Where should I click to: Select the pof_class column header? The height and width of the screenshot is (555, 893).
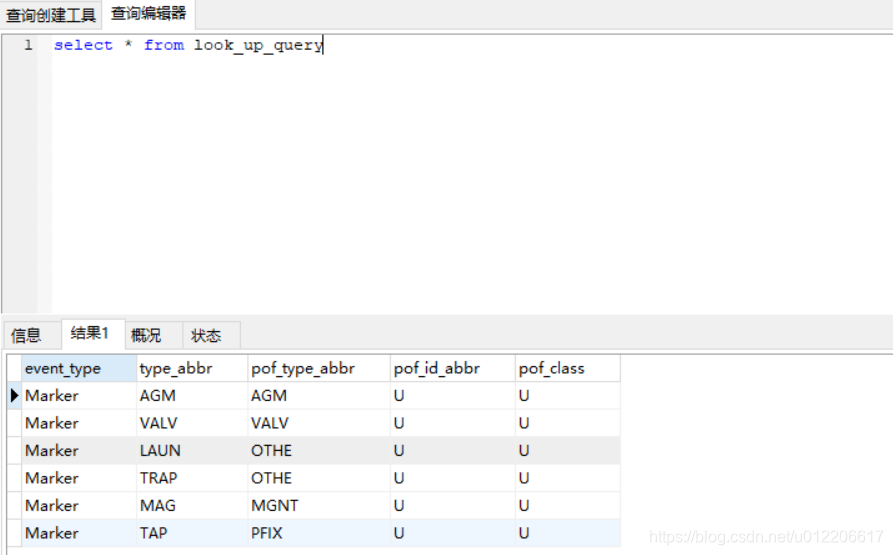coord(568,368)
